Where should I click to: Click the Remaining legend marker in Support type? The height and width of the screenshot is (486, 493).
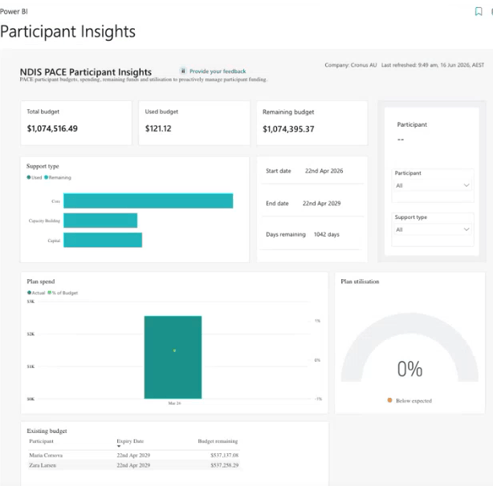46,177
